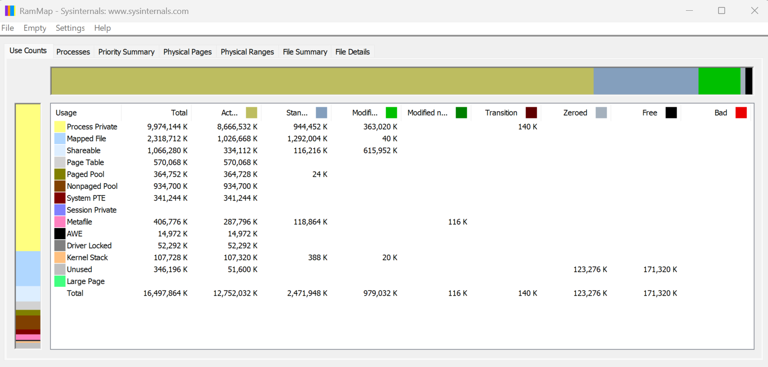Select the Mapped File row label
768x367 pixels.
87,139
